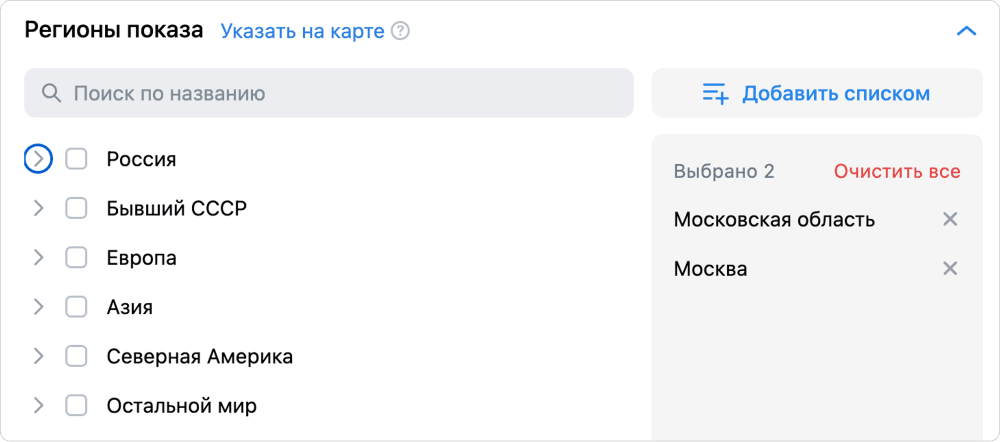Image resolution: width=1000 pixels, height=442 pixels.
Task: Click the search magnifier icon
Action: pyautogui.click(x=52, y=94)
